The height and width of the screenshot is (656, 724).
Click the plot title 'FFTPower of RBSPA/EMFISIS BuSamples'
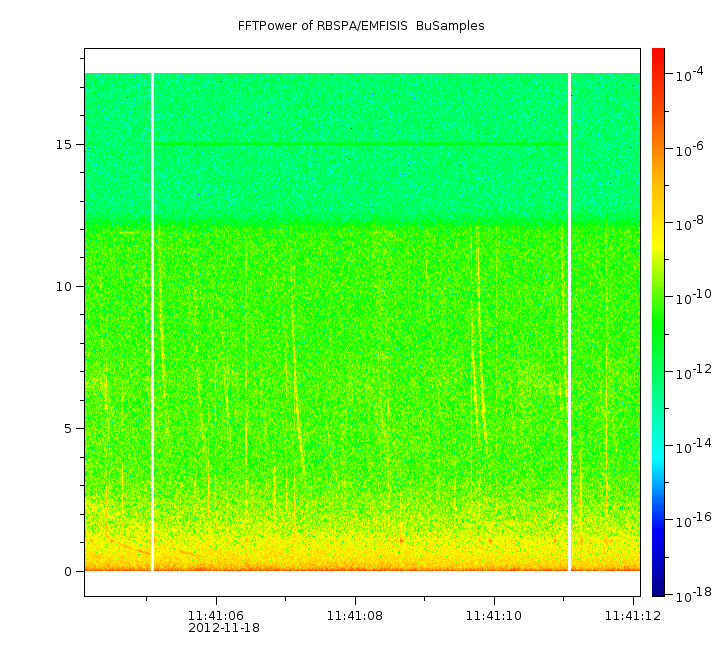click(x=361, y=26)
